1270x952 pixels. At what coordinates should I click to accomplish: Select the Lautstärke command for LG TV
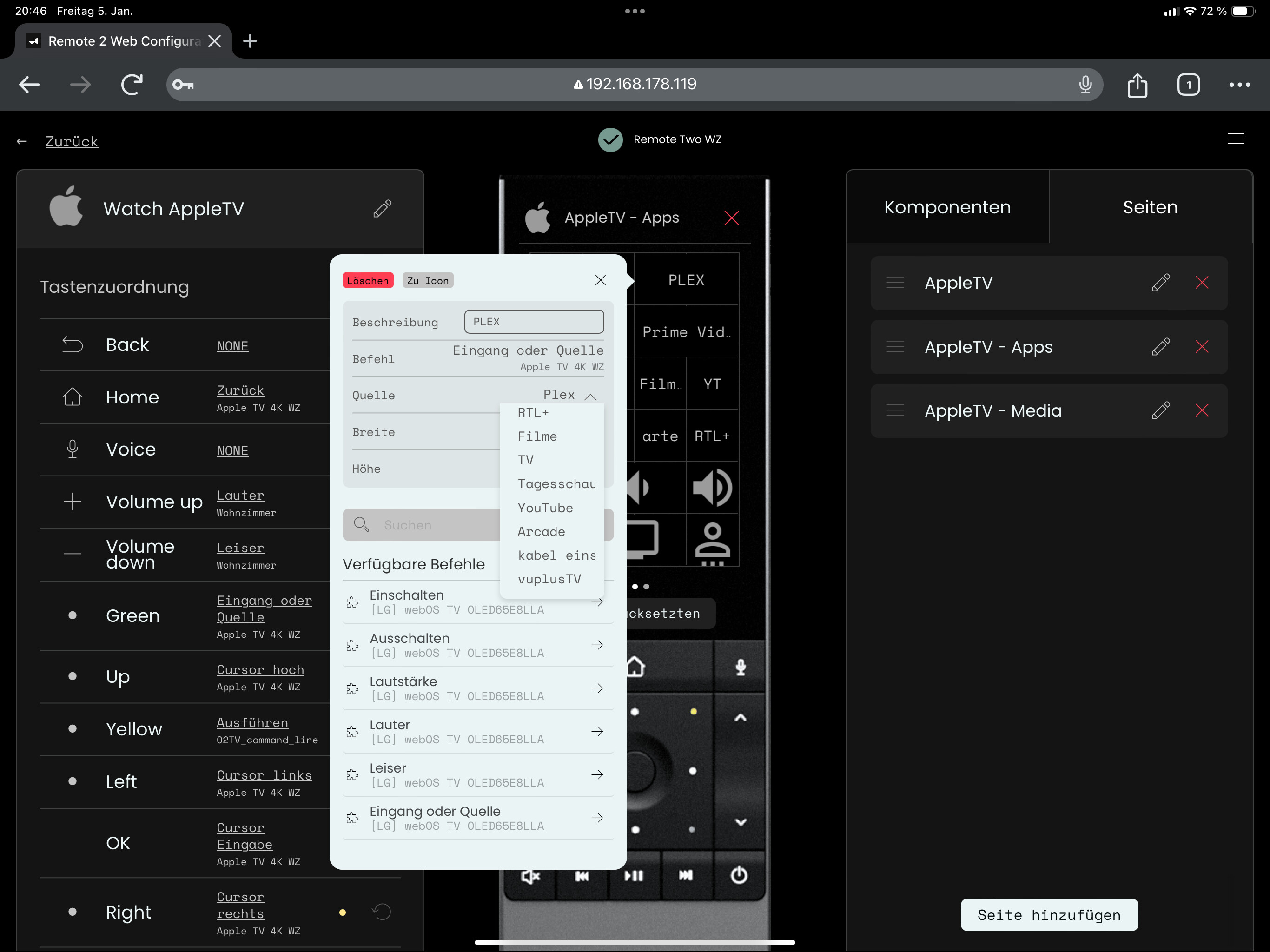point(478,688)
